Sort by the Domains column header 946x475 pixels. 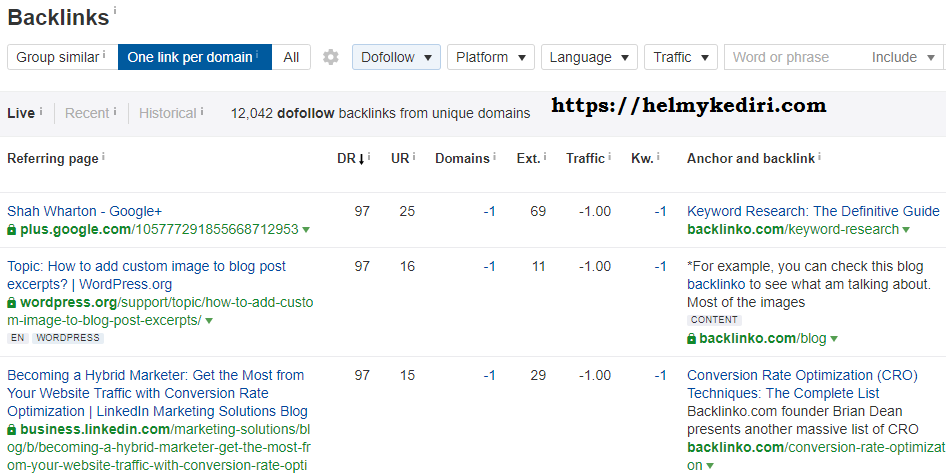[462, 159]
